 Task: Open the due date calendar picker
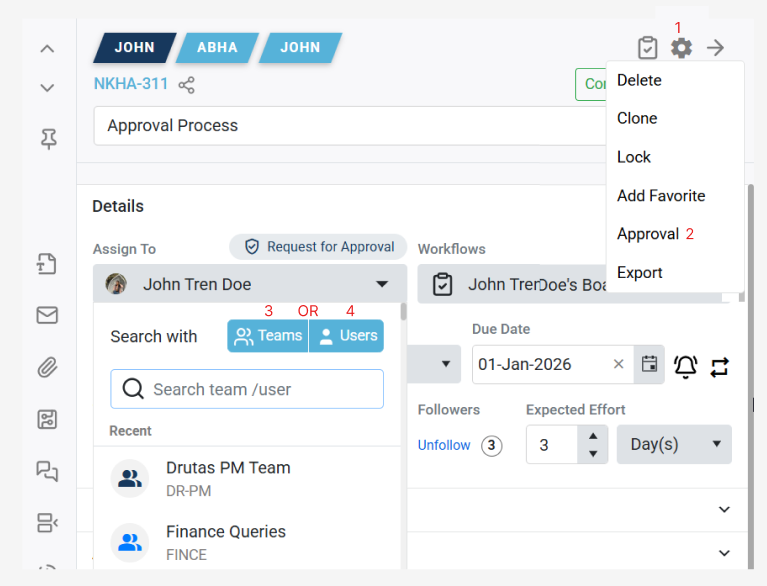point(650,364)
